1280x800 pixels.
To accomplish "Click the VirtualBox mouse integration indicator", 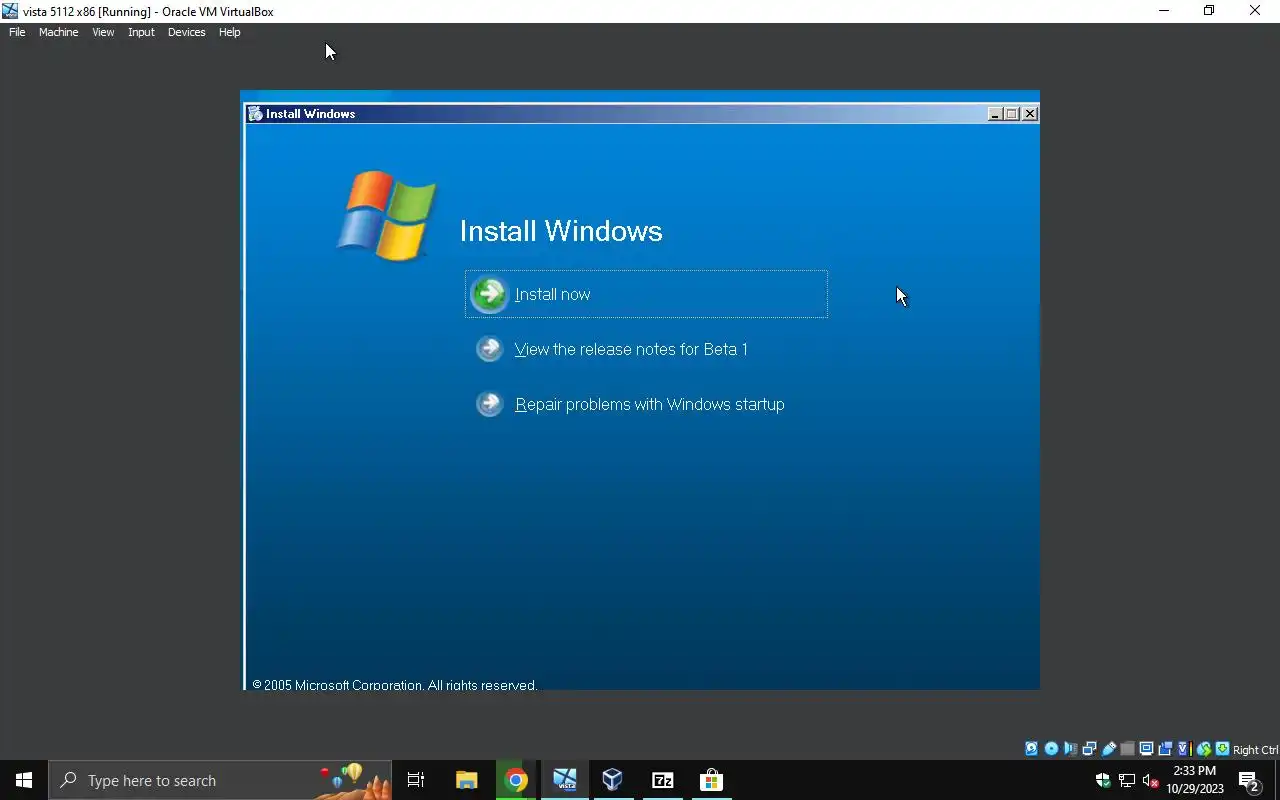I will pyautogui.click(x=1204, y=749).
